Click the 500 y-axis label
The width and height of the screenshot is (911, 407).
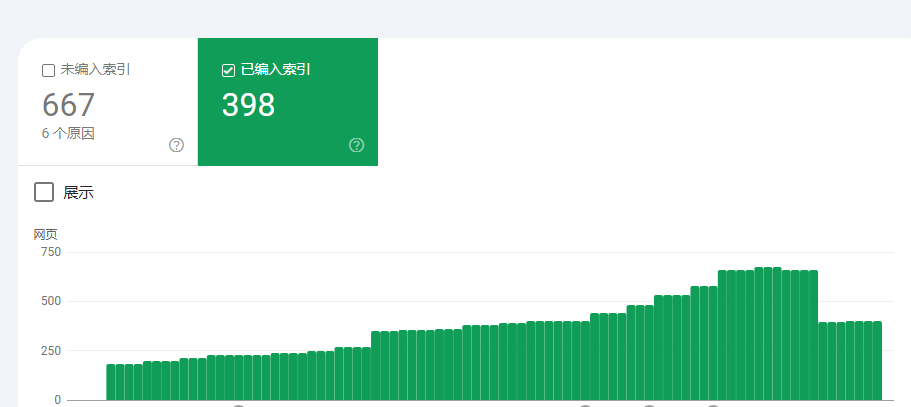50,301
